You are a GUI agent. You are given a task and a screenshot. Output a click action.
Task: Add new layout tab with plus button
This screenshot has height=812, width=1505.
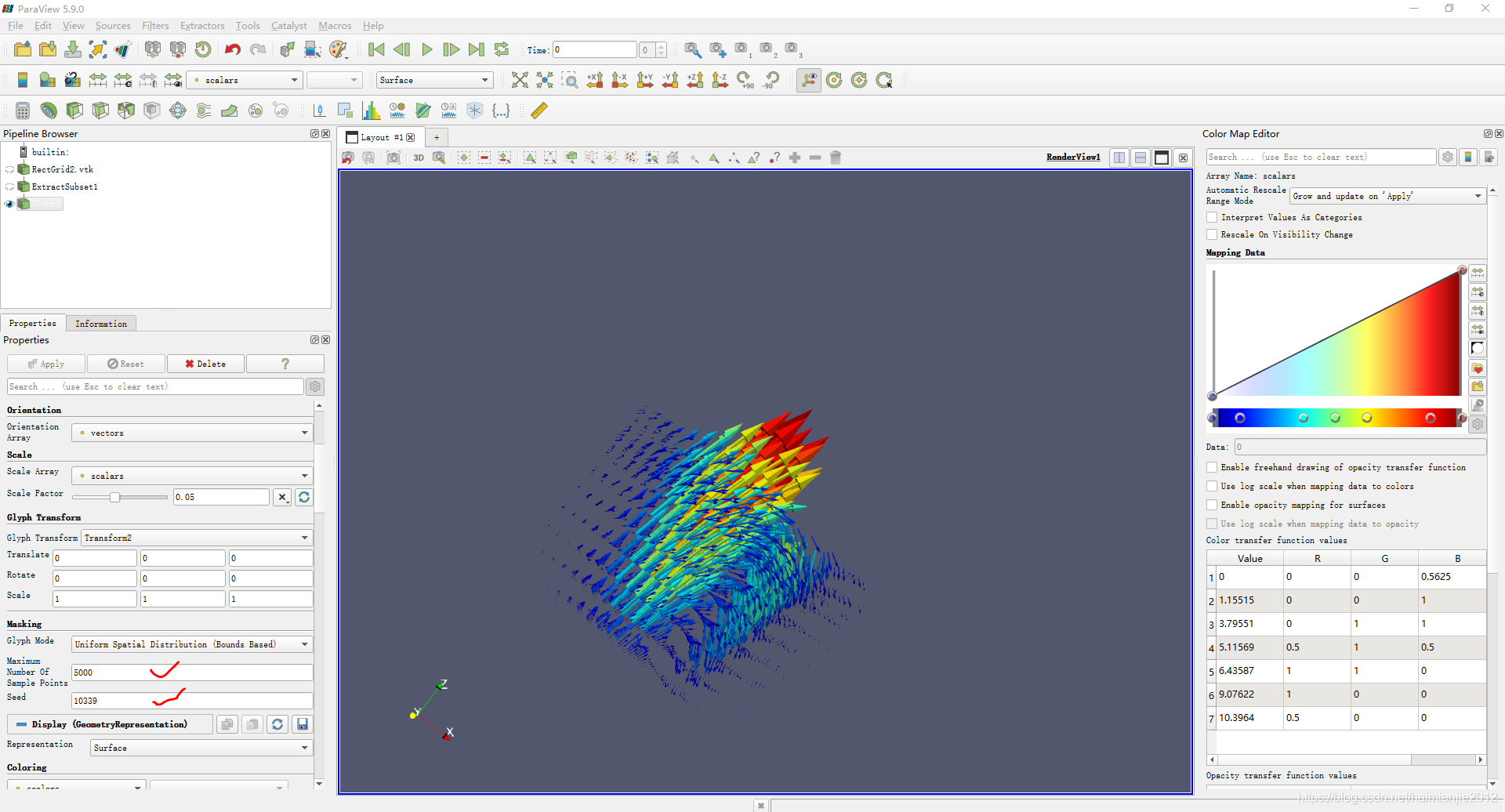[437, 137]
